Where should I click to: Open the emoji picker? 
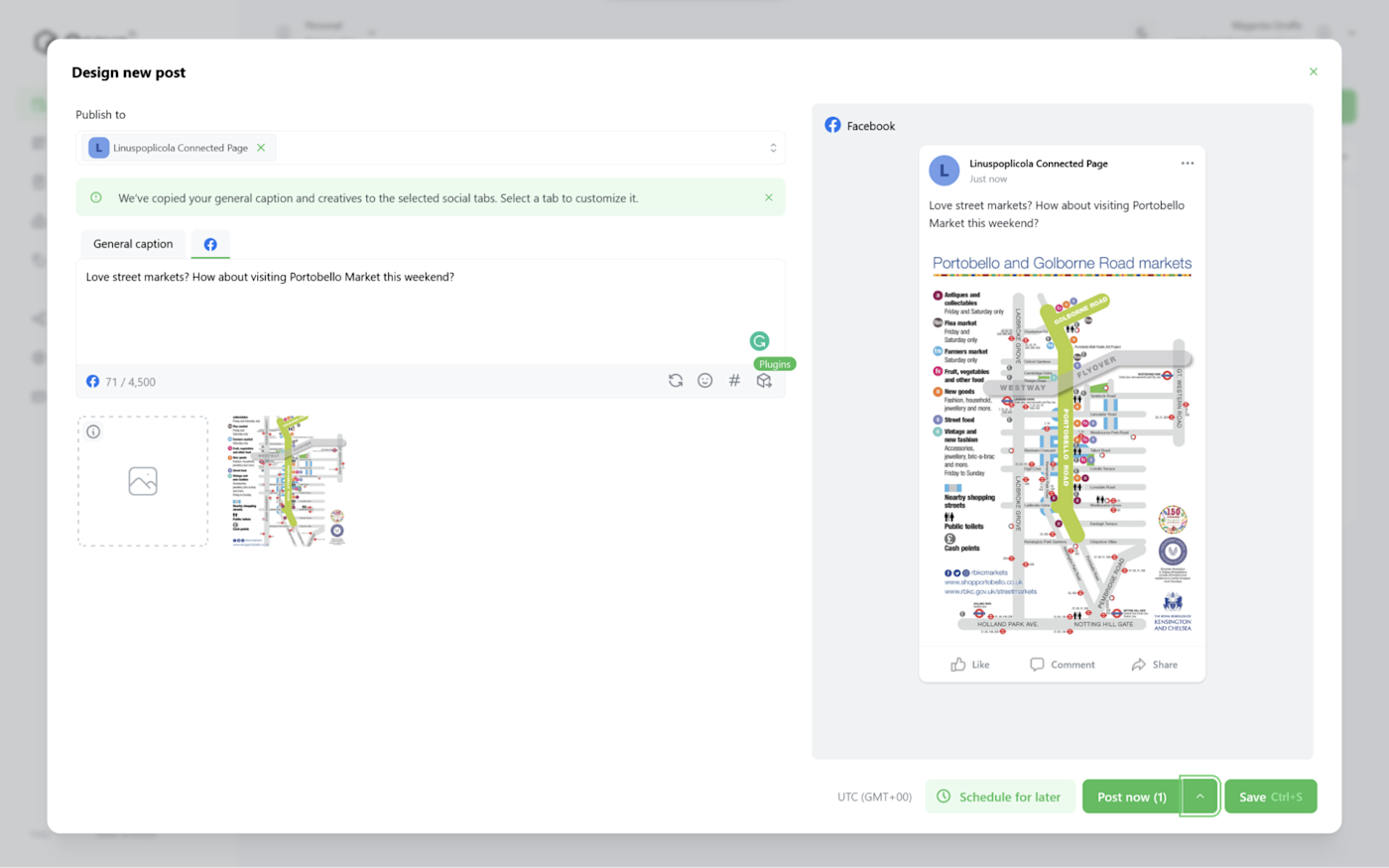[705, 381]
